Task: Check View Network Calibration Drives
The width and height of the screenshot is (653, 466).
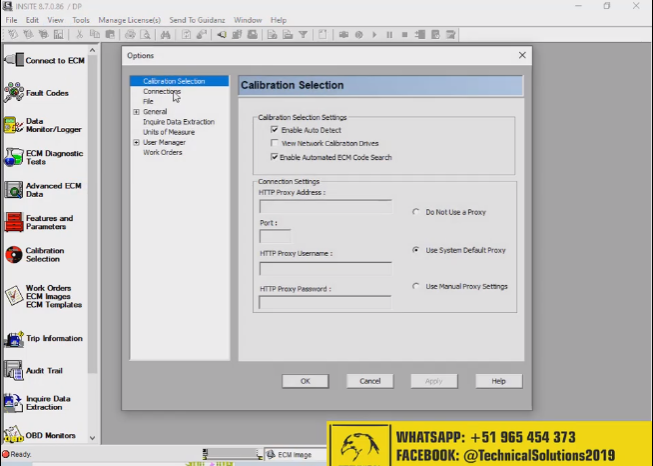Action: (x=274, y=143)
